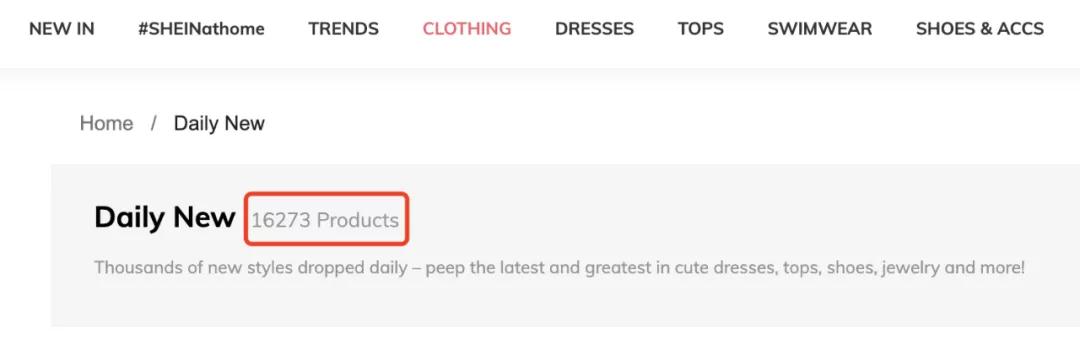Open the NEW IN menu

click(x=61, y=29)
